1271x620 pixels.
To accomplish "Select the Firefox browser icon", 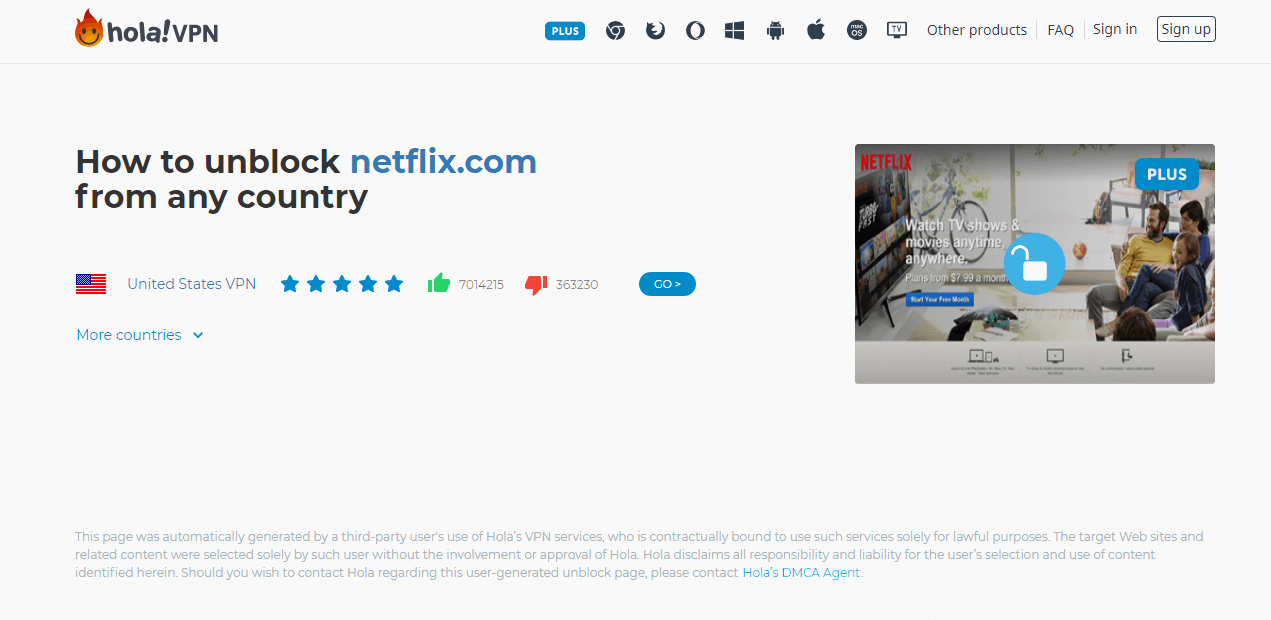I will click(655, 31).
